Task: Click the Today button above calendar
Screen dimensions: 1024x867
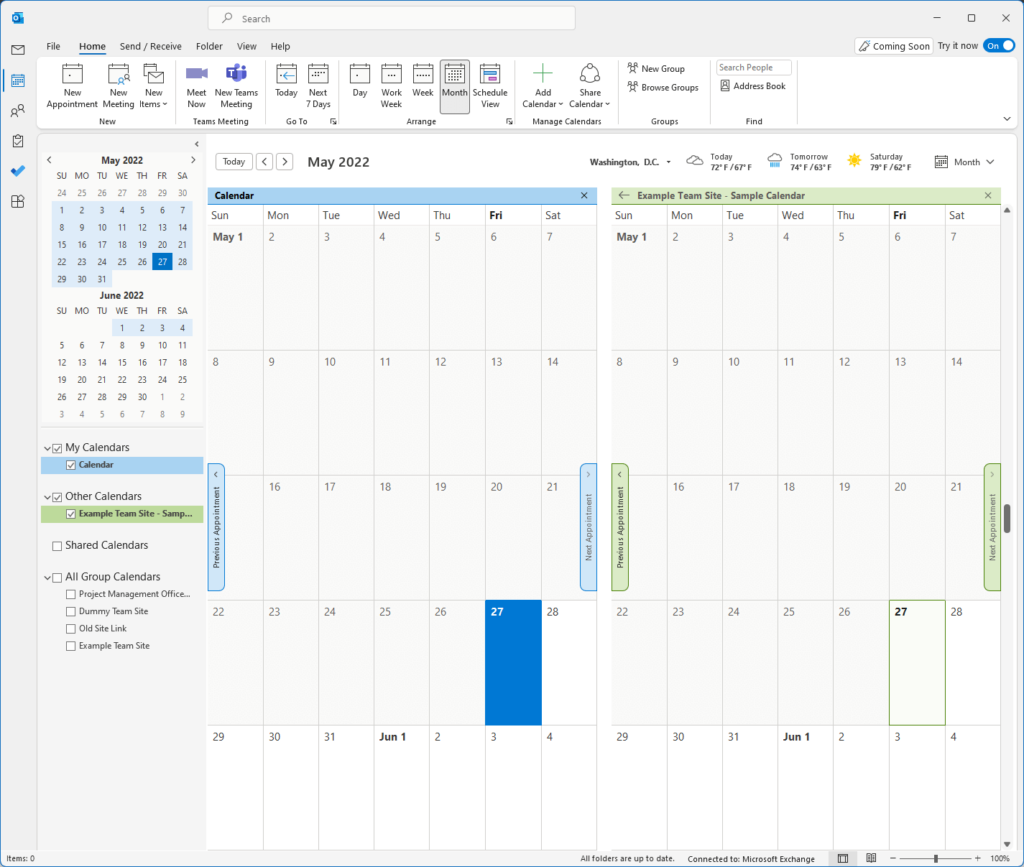Action: [x=234, y=162]
